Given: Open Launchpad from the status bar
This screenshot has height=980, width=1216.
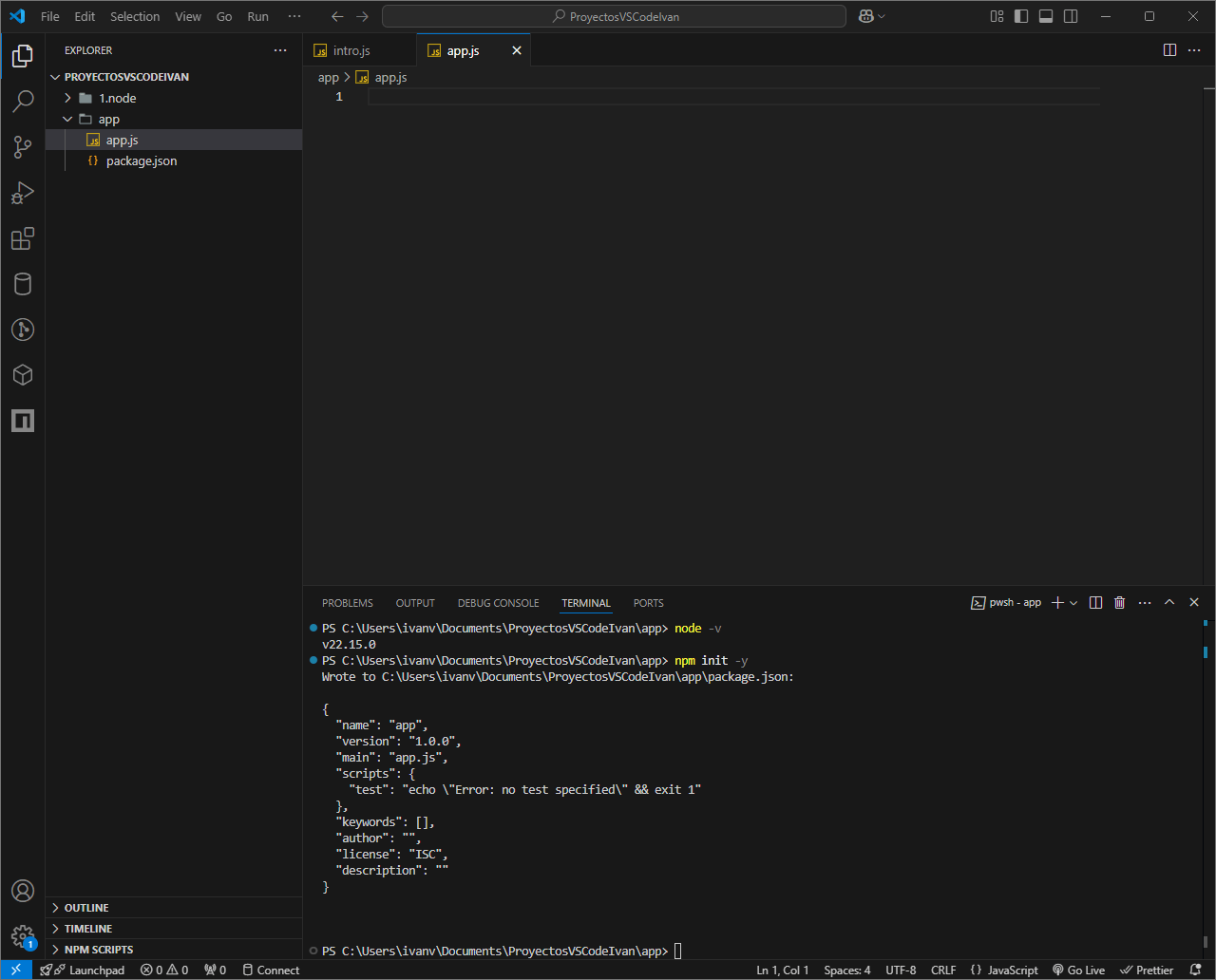Looking at the screenshot, I should (83, 970).
